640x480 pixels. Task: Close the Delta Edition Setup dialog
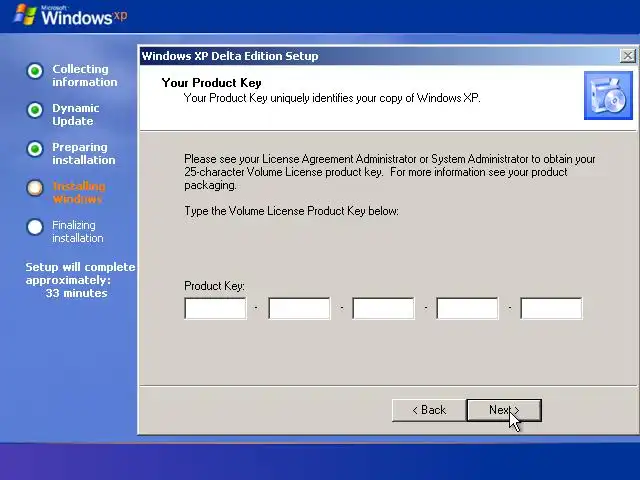(x=628, y=56)
